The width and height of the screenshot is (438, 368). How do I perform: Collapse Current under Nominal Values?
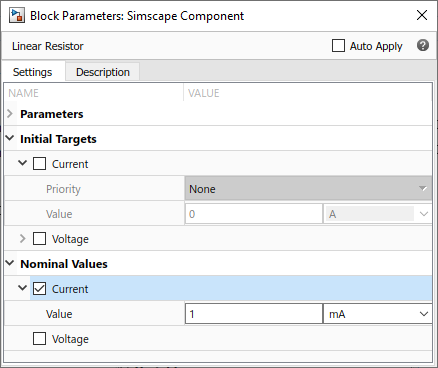pyautogui.click(x=22, y=288)
